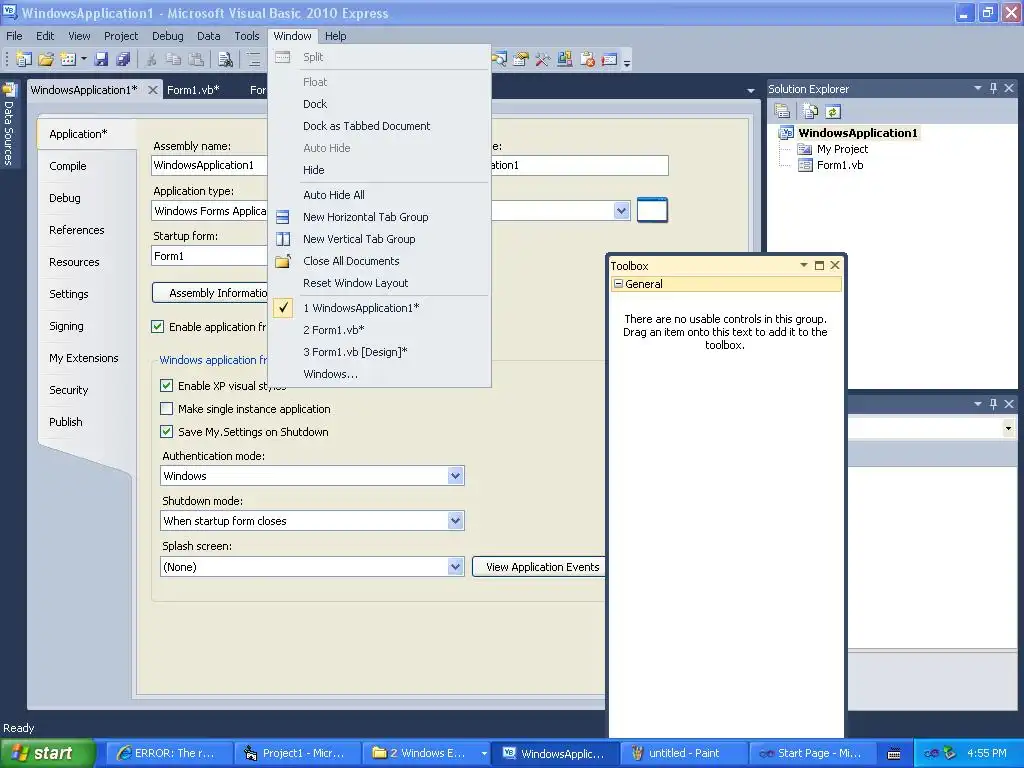Switch to 3 Form1.vb [Design]* window entry

pyautogui.click(x=355, y=353)
